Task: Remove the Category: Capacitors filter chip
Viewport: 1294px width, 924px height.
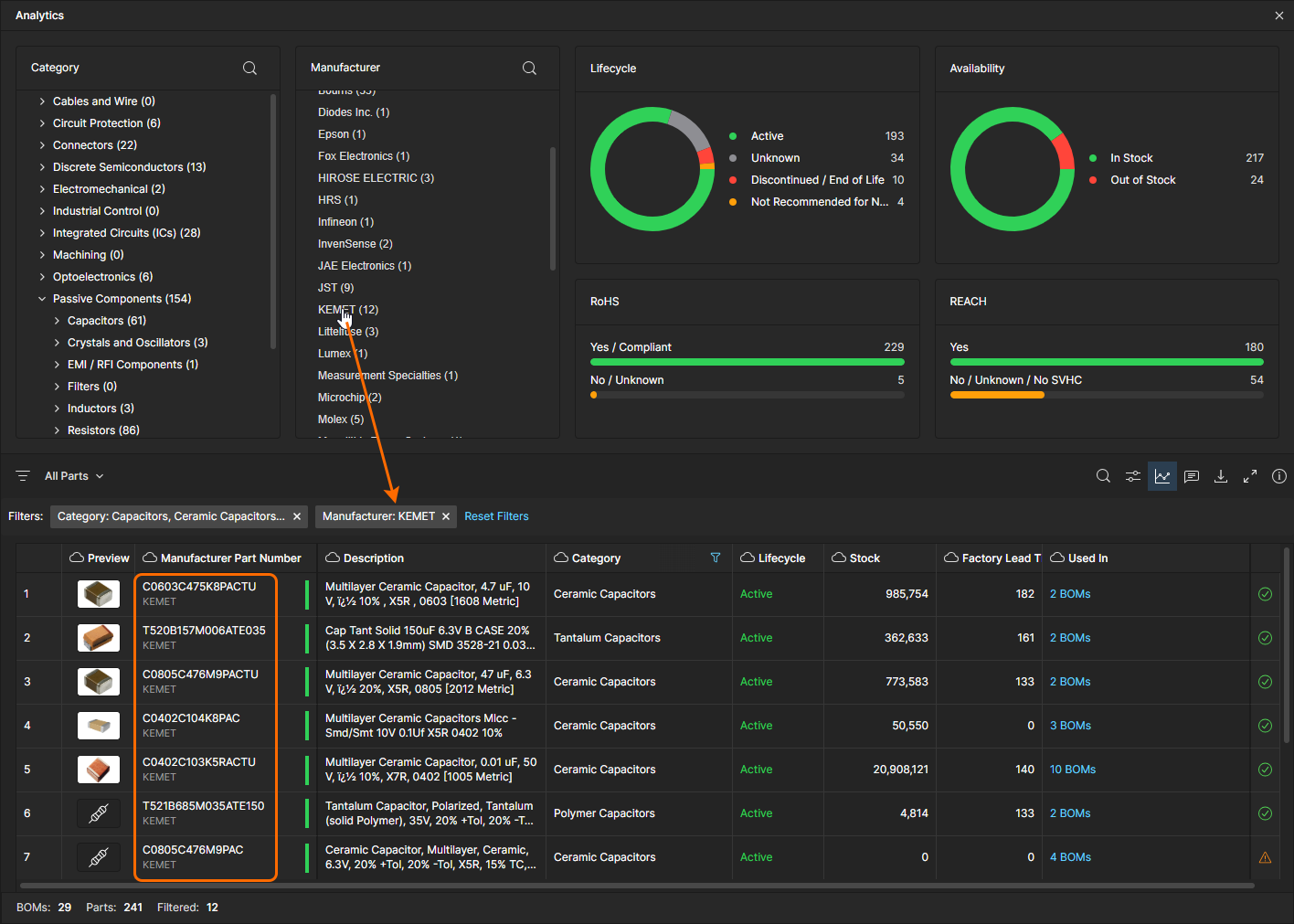Action: click(x=297, y=516)
